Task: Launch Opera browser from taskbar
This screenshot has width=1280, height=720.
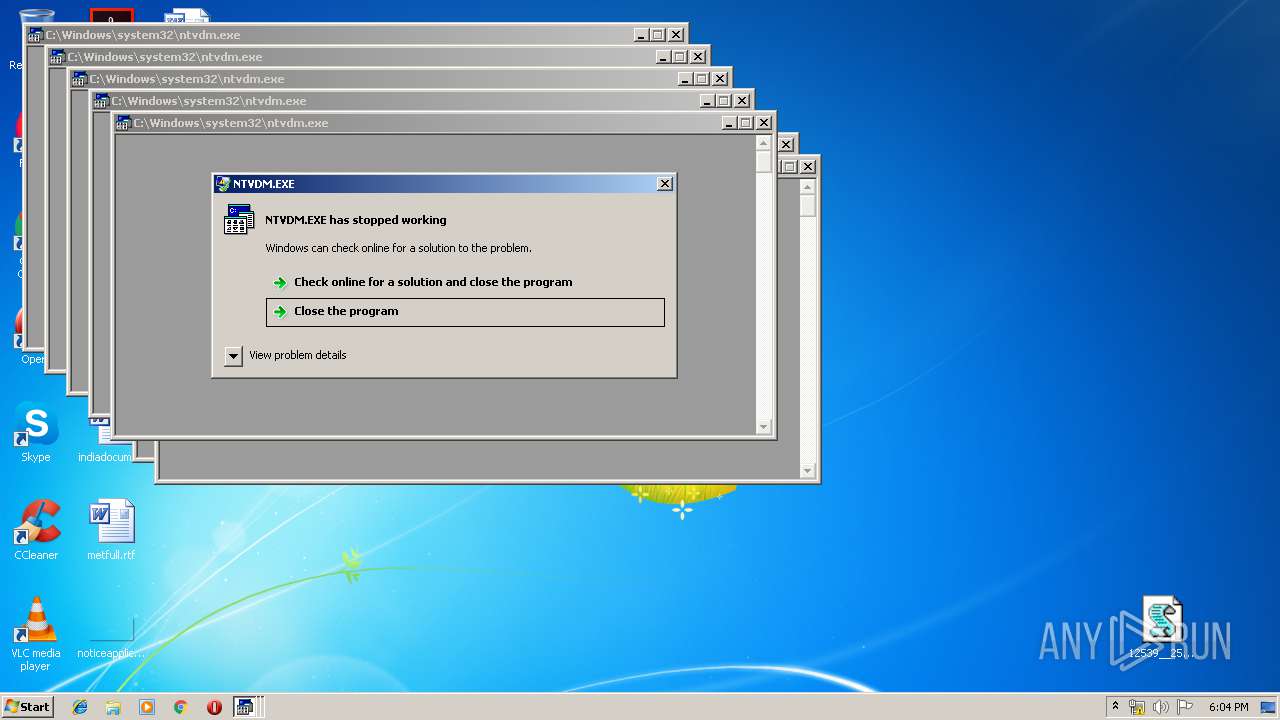Action: [x=214, y=707]
